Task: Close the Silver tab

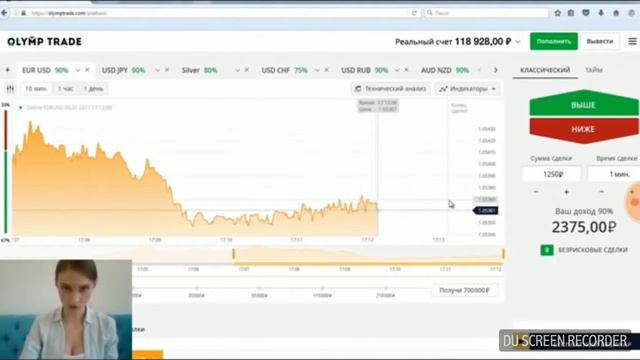Action: pos(247,70)
